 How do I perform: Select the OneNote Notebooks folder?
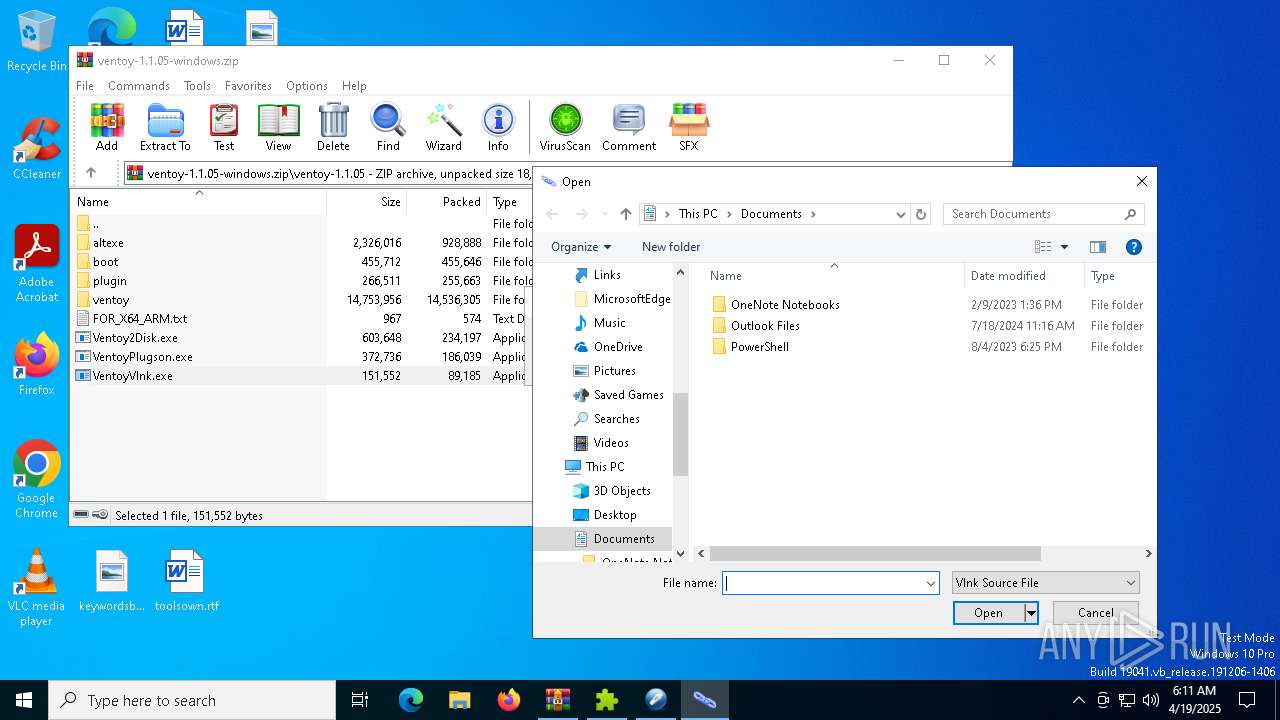click(785, 305)
